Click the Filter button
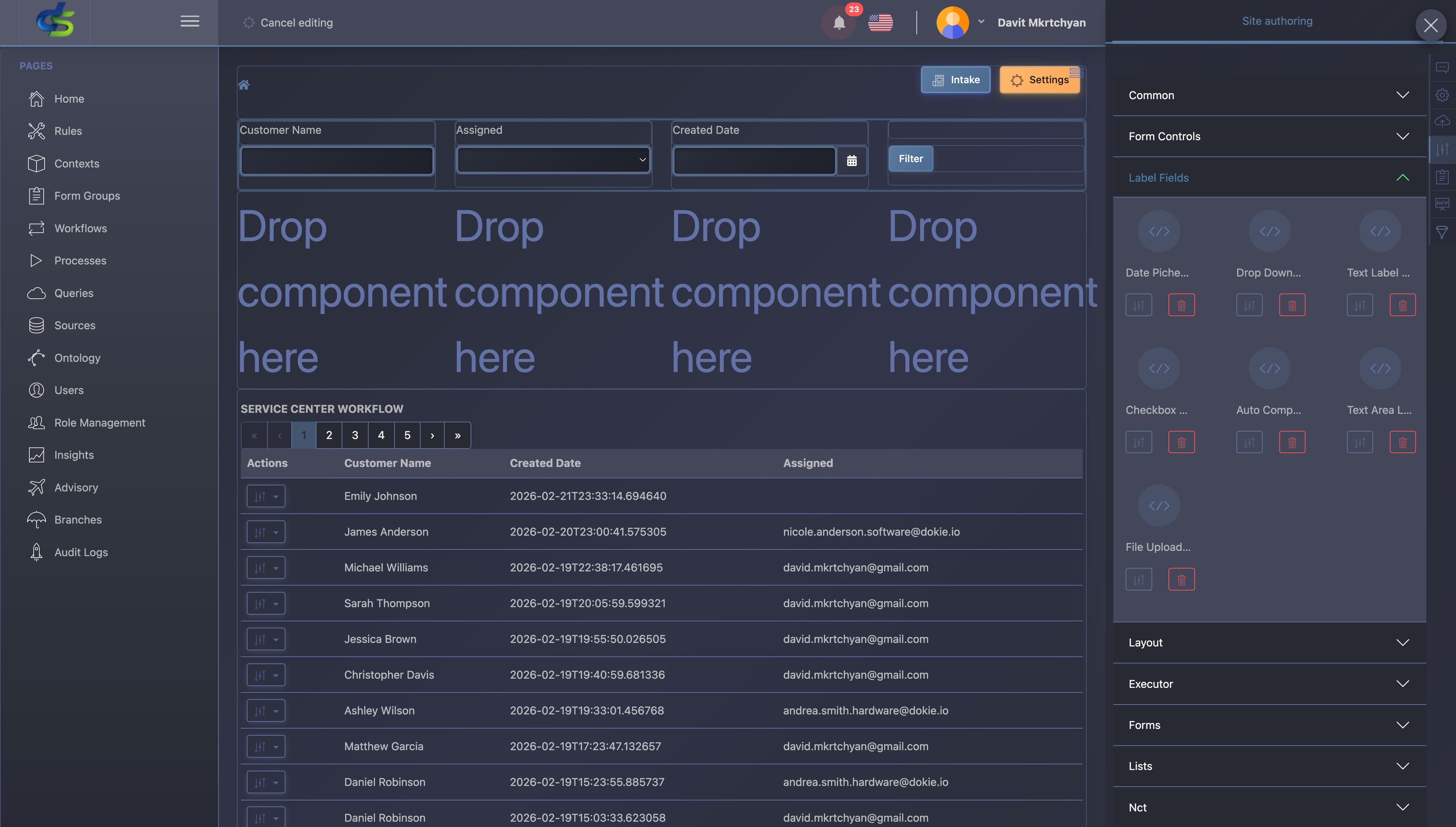Viewport: 1456px width, 827px height. tap(910, 159)
